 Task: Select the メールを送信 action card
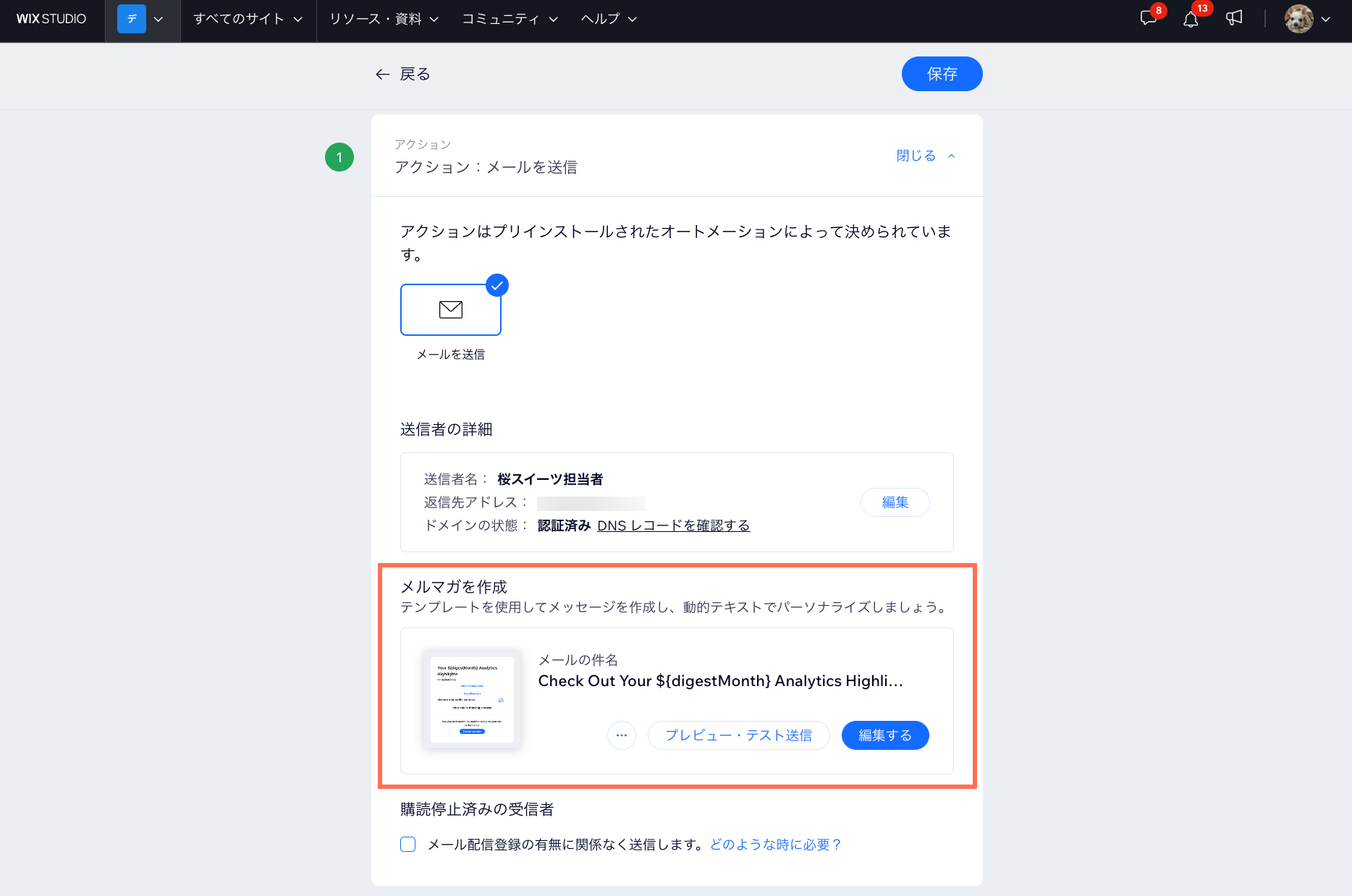451,310
